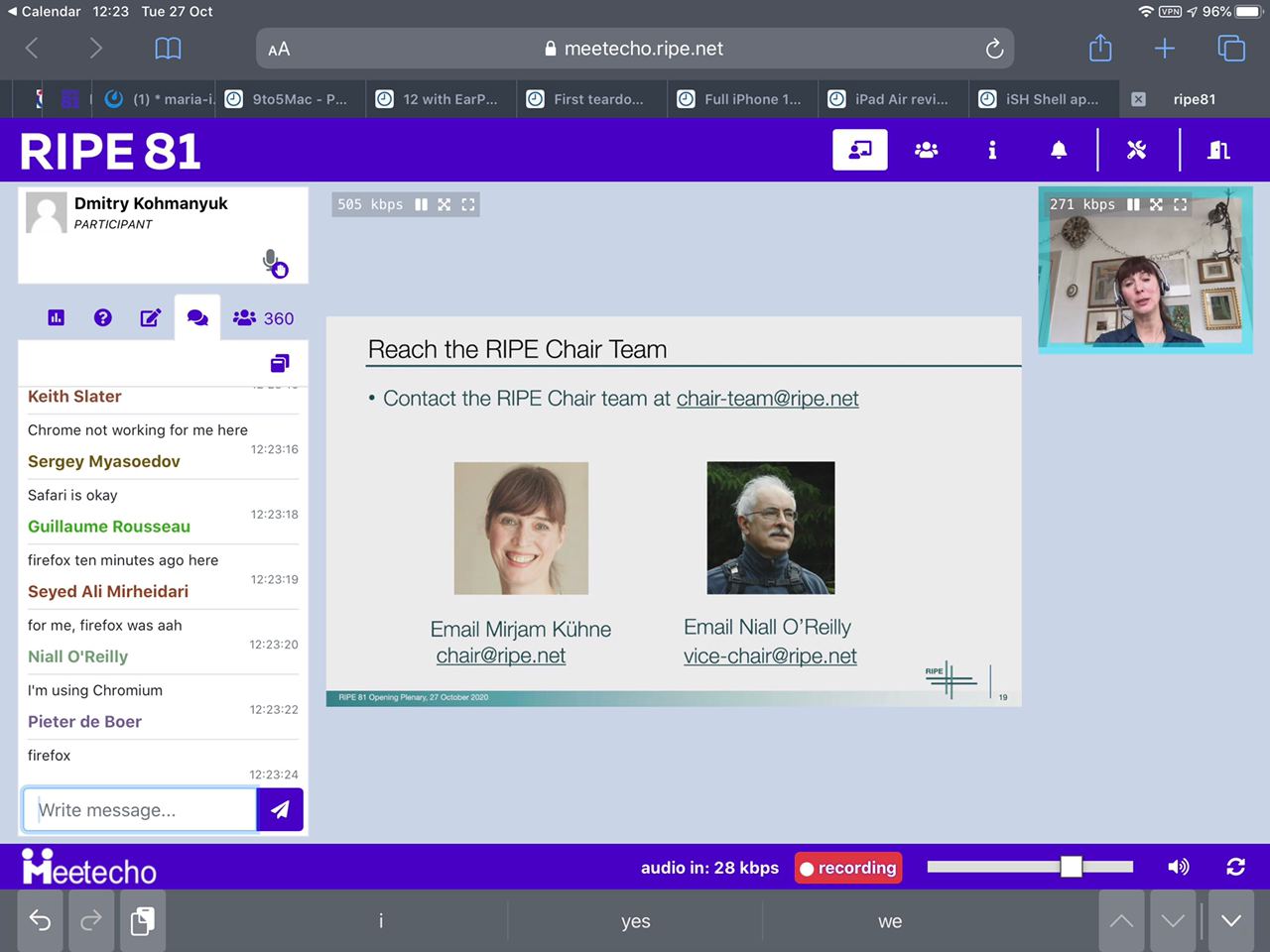Switch to the shared notes edit tab
Image resolution: width=1270 pixels, height=952 pixels.
coord(150,317)
